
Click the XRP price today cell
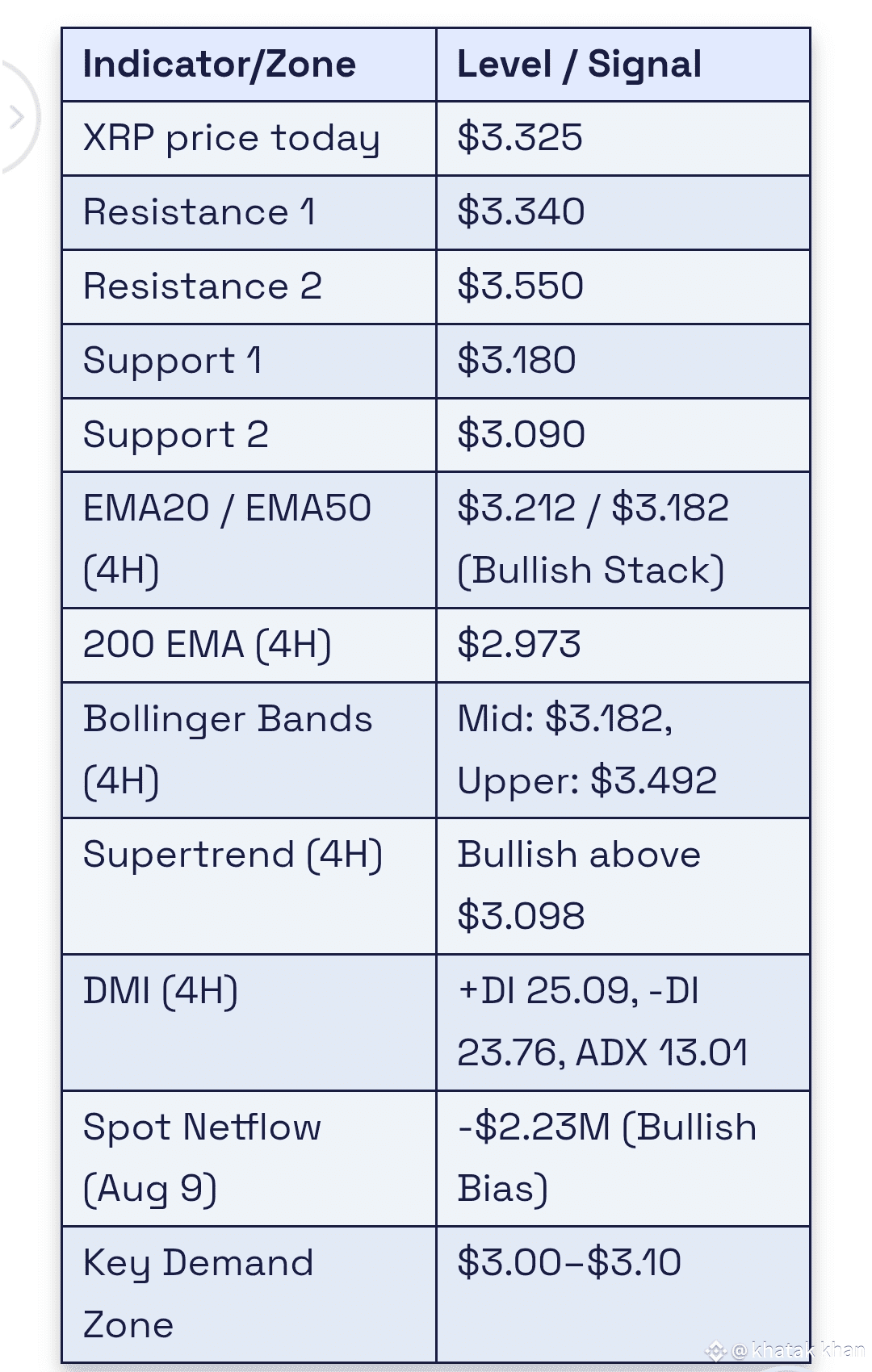click(x=249, y=138)
